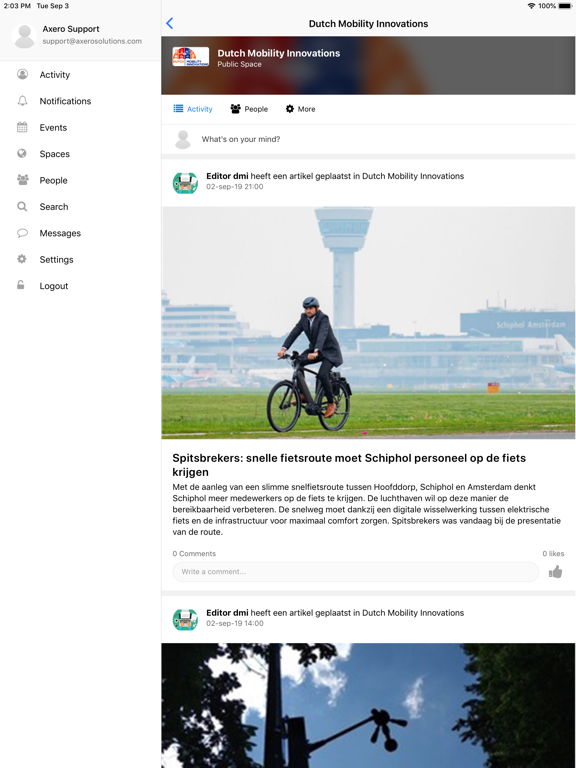Click the Spaces globe icon
The width and height of the screenshot is (576, 768).
coord(22,153)
